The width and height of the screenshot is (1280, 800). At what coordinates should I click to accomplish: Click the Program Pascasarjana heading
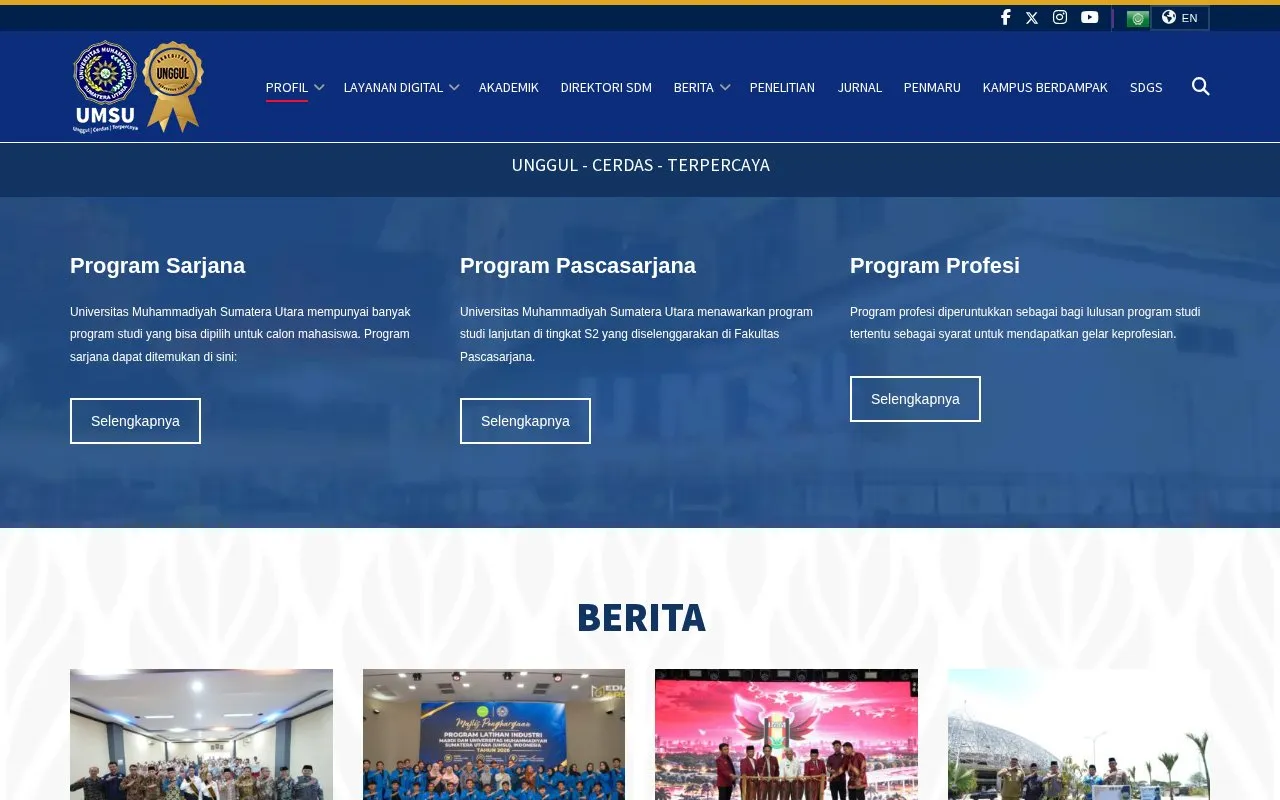(x=578, y=266)
